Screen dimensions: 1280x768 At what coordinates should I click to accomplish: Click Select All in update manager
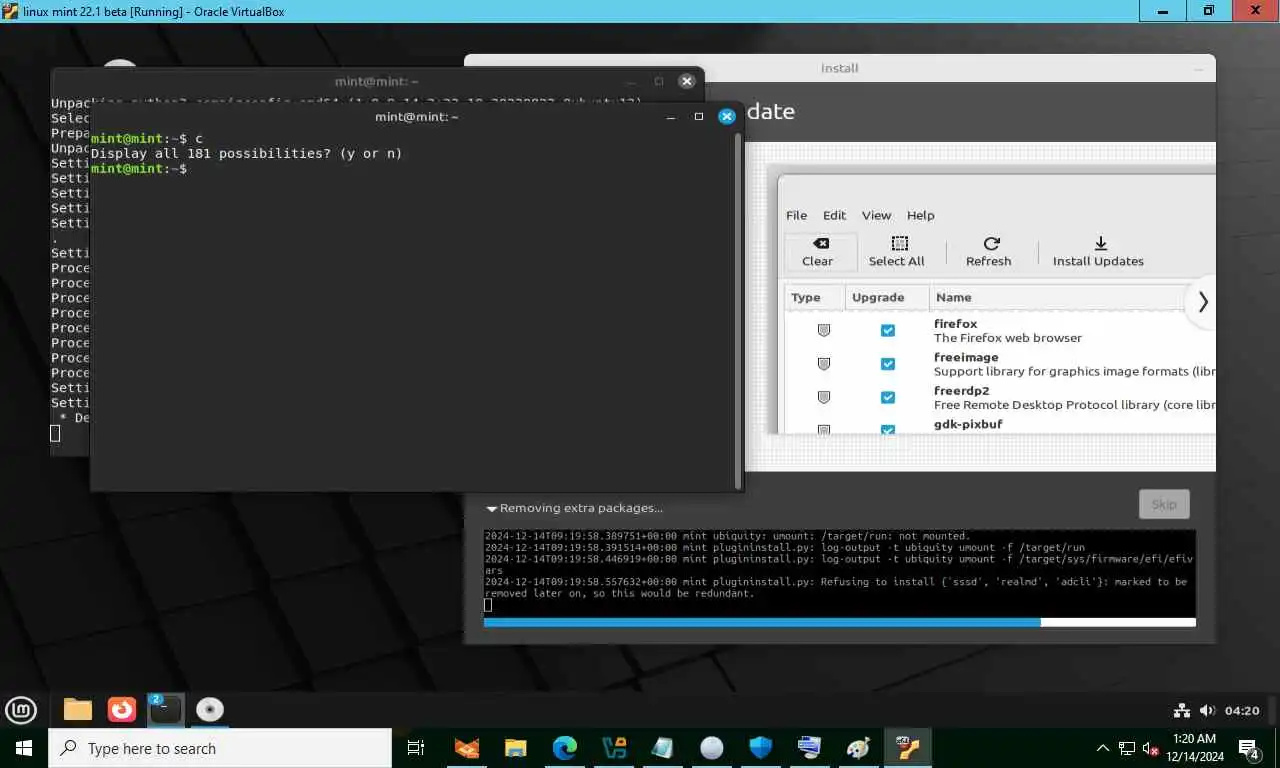896,252
